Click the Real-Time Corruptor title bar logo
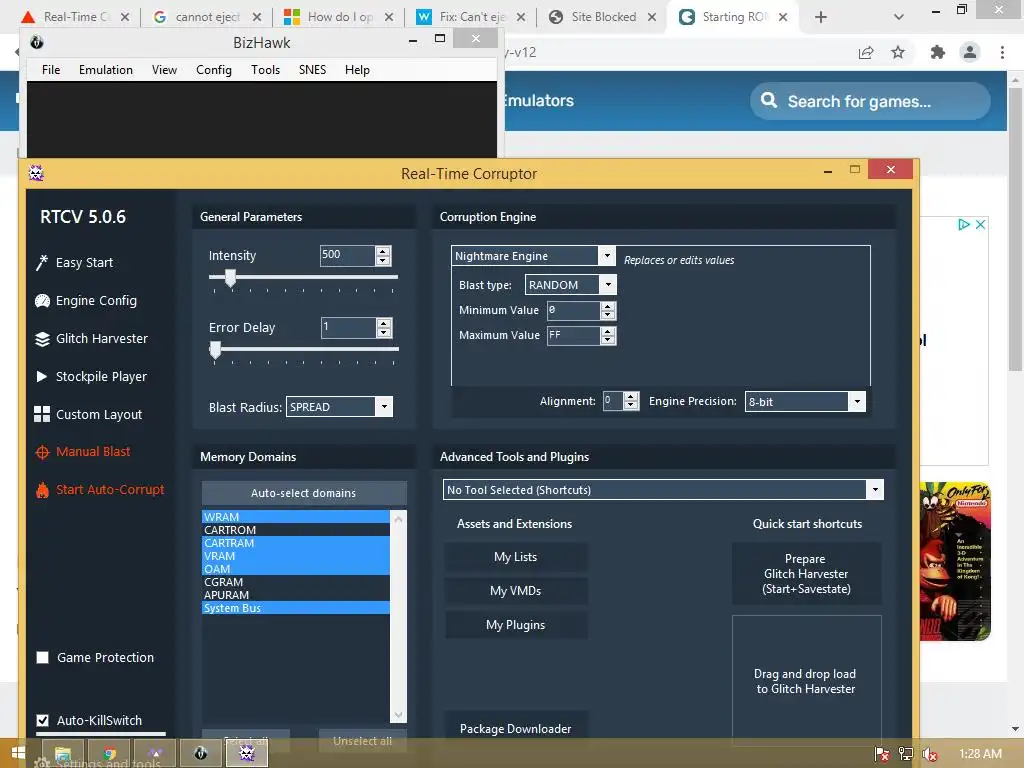 pyautogui.click(x=36, y=173)
